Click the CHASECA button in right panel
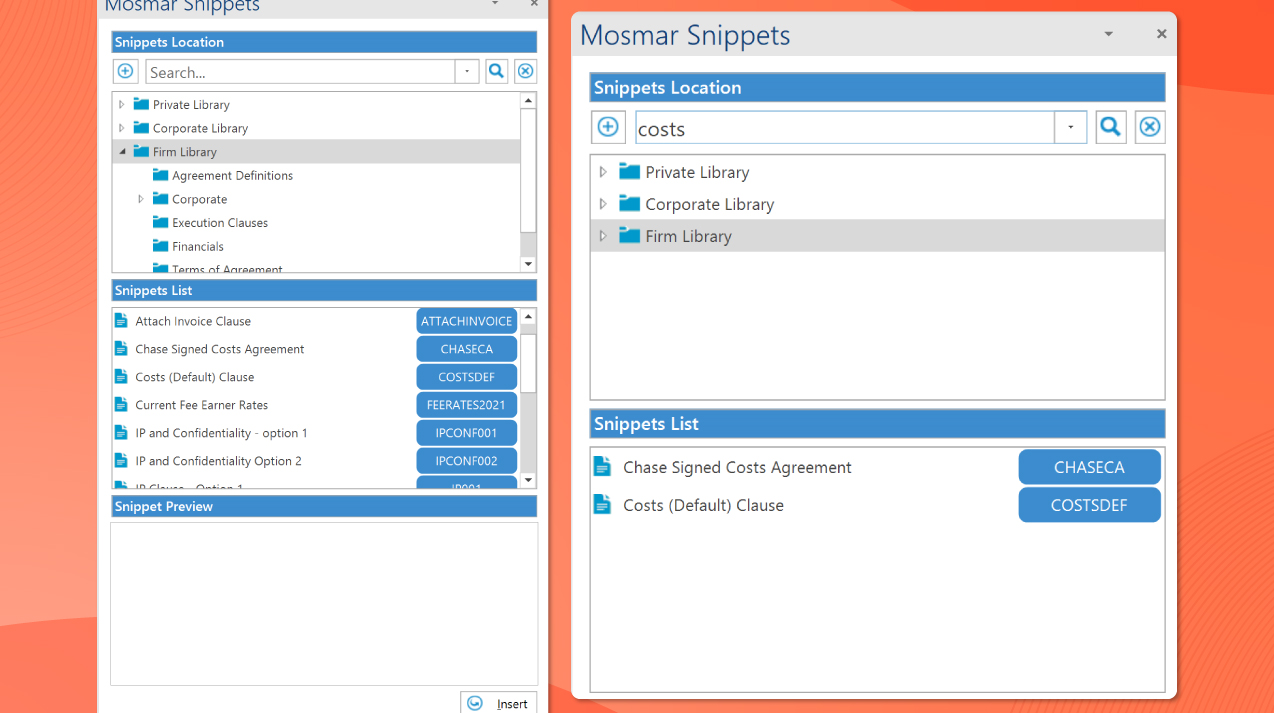 (1089, 467)
